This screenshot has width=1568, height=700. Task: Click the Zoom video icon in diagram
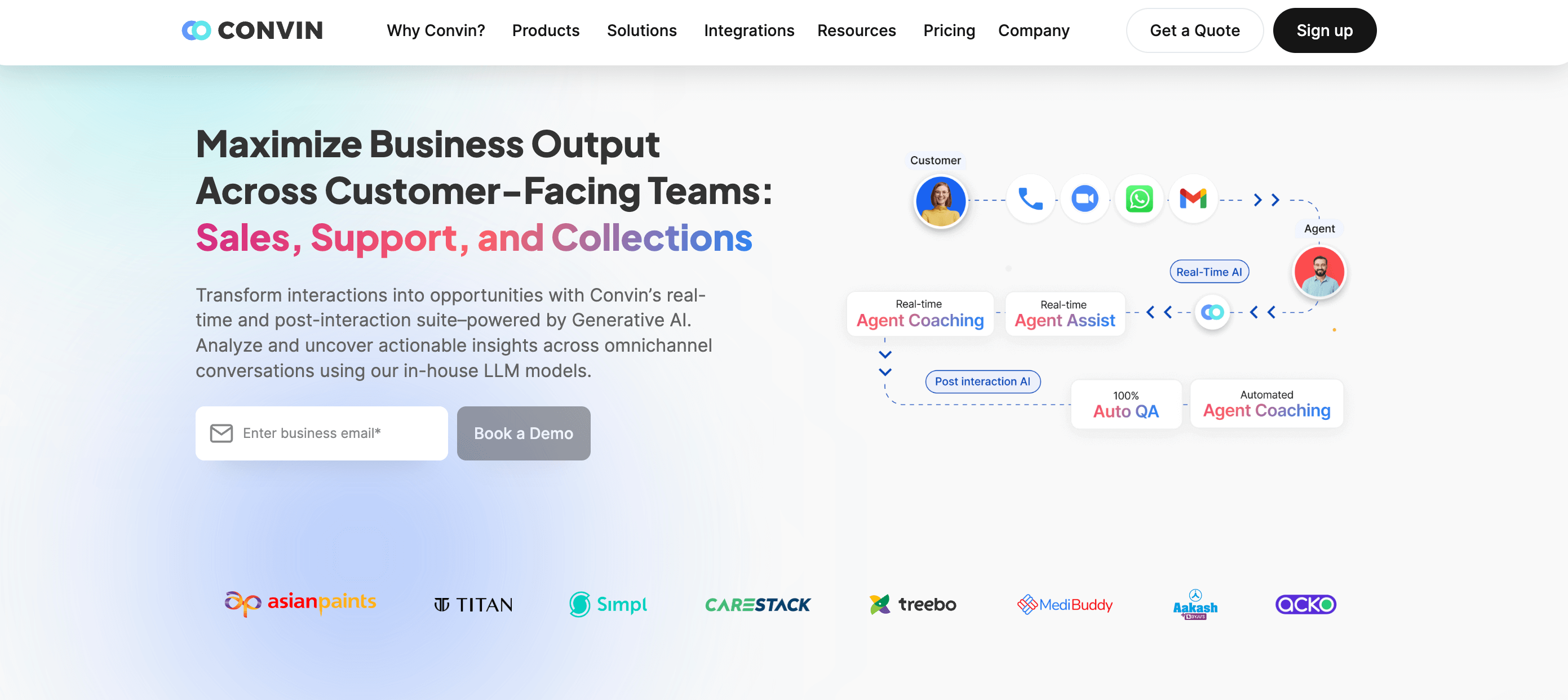(x=1083, y=197)
